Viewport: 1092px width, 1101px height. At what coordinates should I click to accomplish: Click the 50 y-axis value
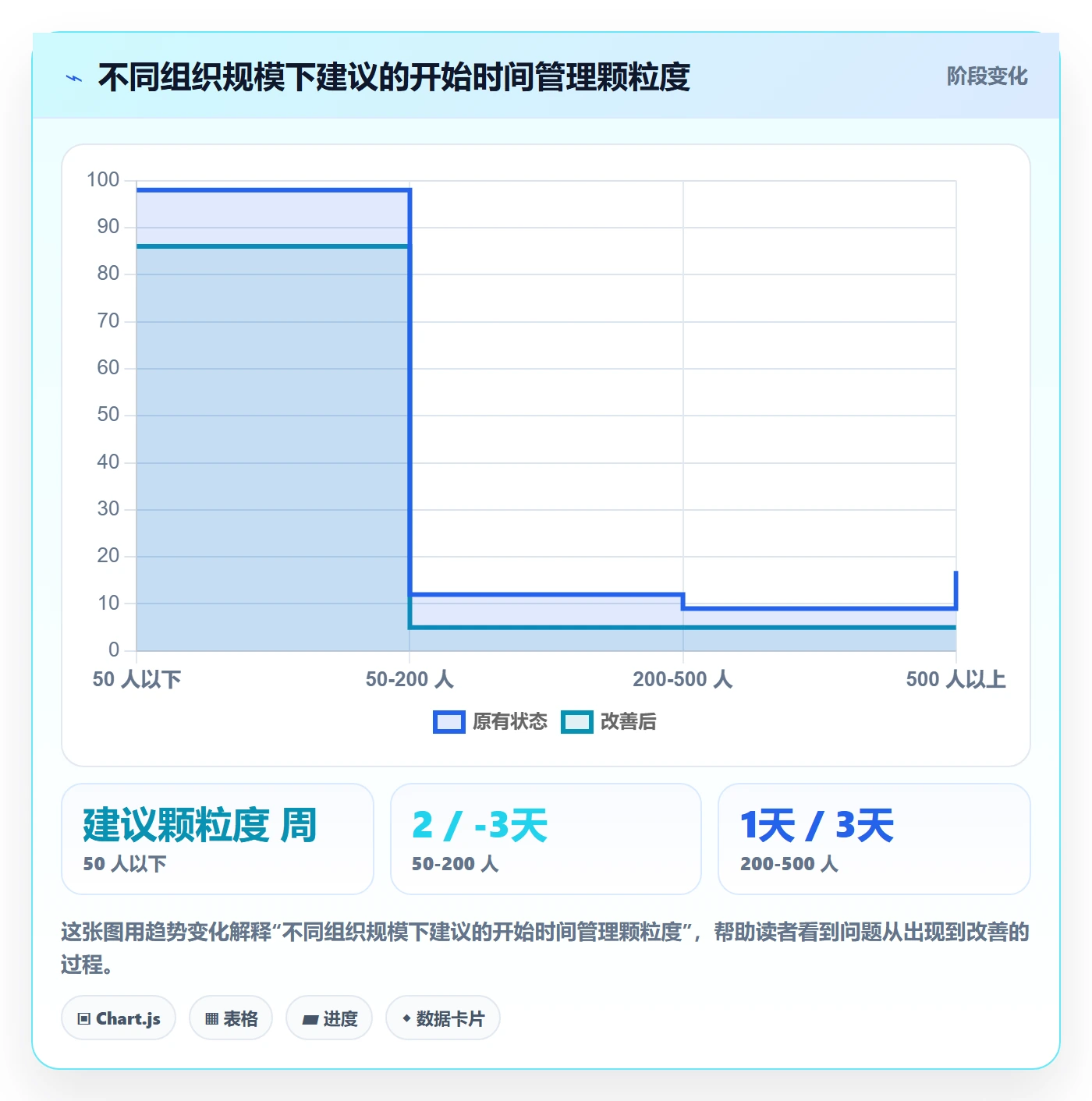pos(108,415)
